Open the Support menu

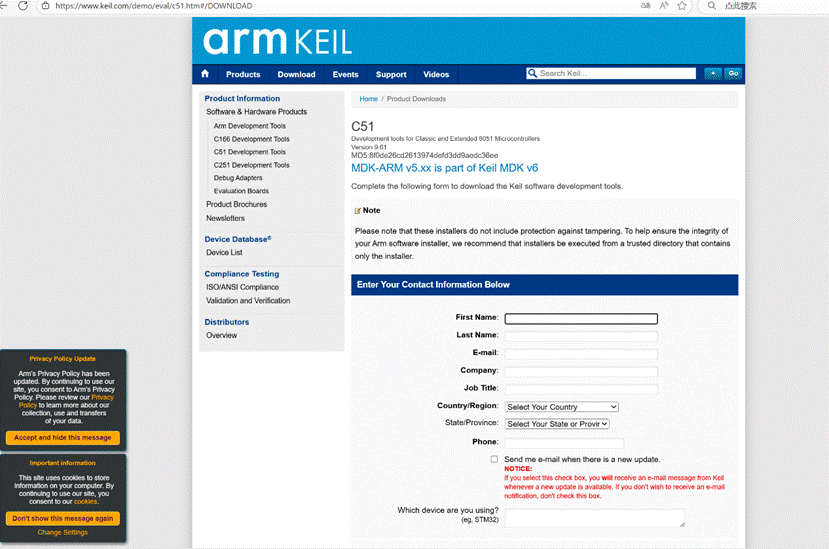pyautogui.click(x=391, y=75)
